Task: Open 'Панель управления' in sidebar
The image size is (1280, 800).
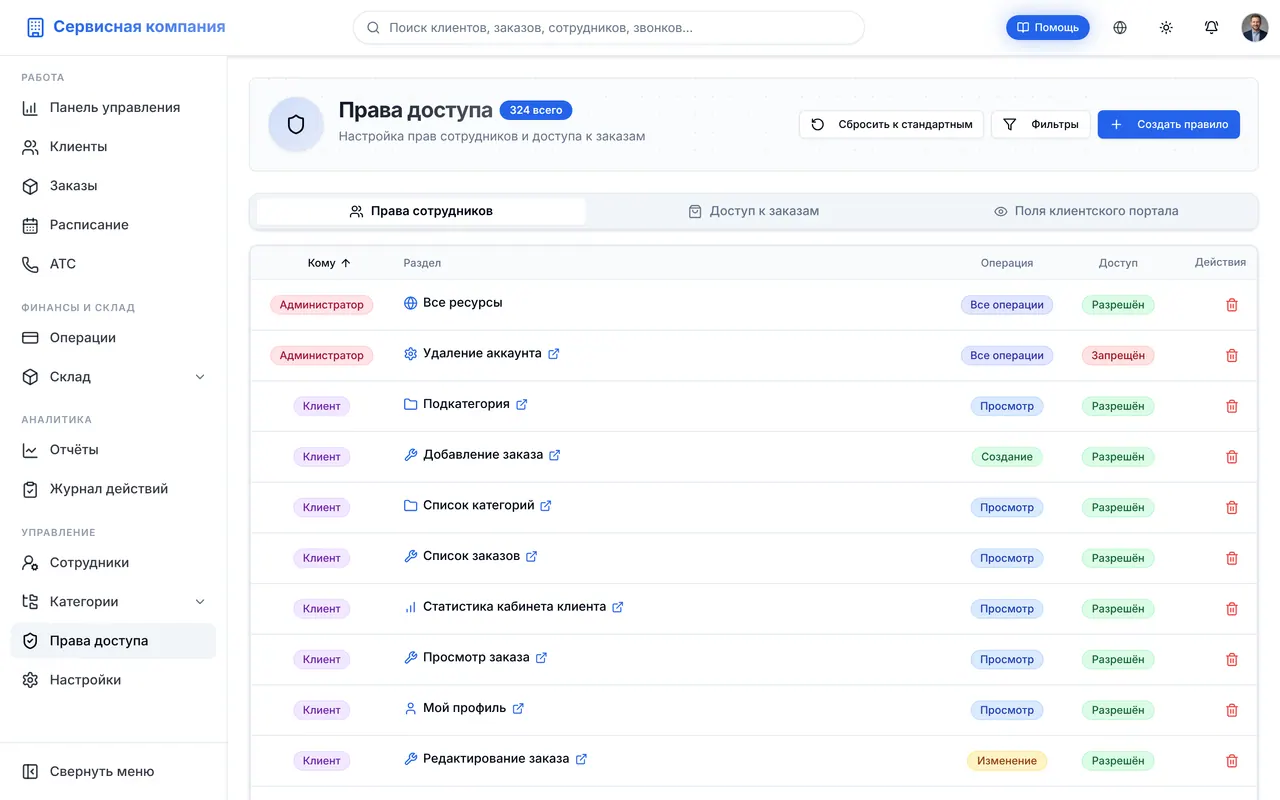Action: pos(113,108)
